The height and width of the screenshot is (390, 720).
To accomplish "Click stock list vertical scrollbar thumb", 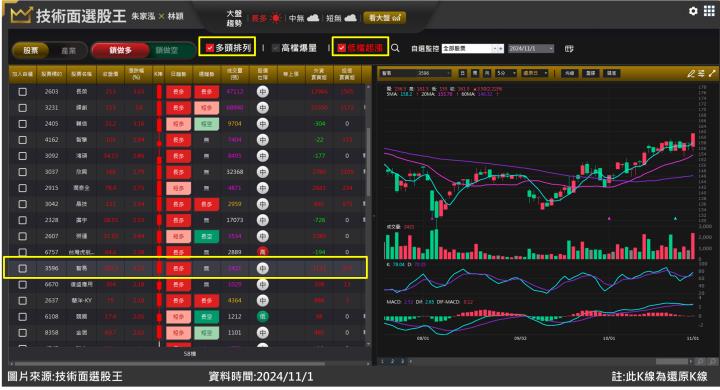I will coord(368,161).
